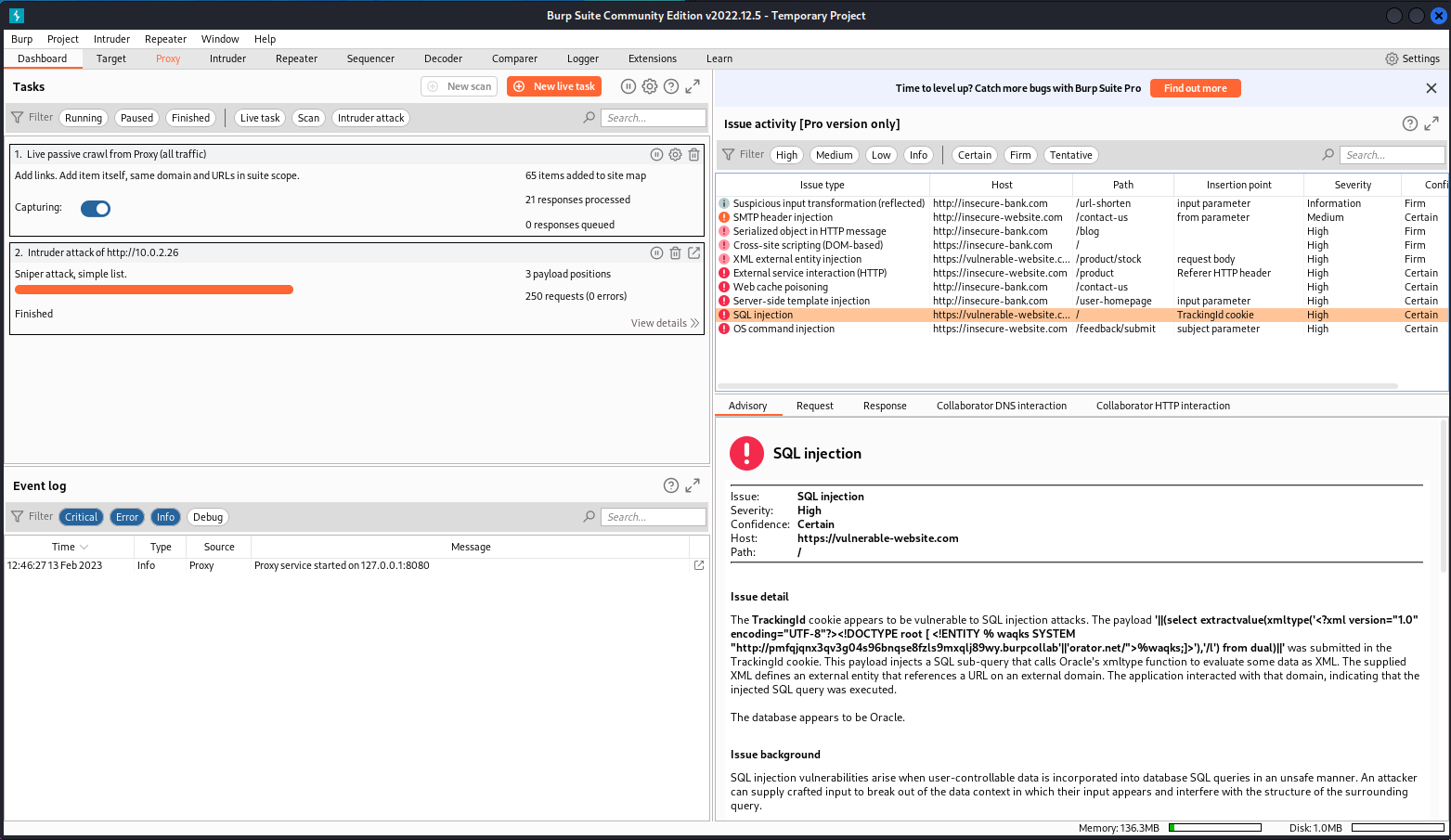Screen dimensions: 1451x840
Task: Expand View details for the Intruder attack
Action: pos(665,323)
